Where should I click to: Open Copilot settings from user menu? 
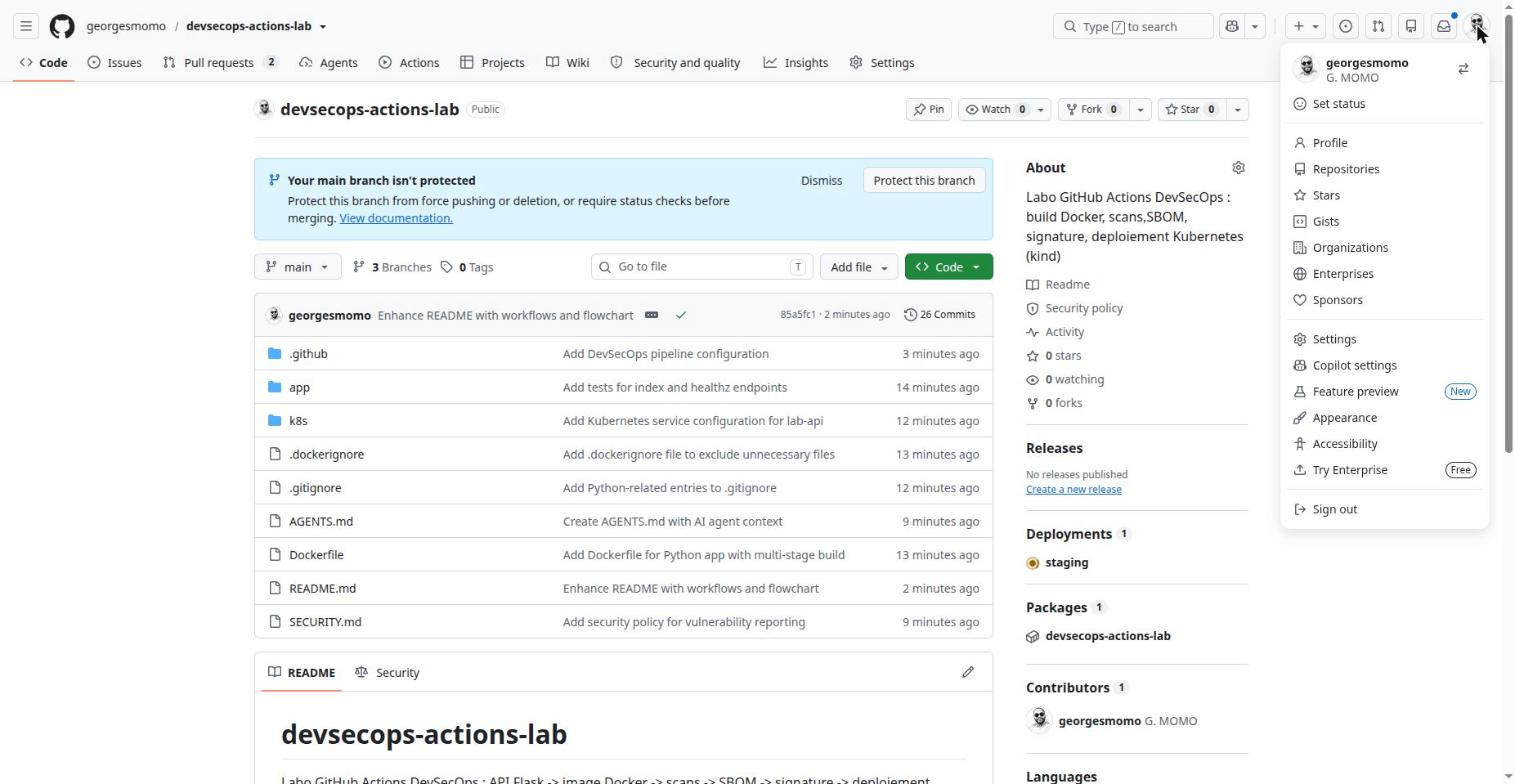coord(1385,365)
